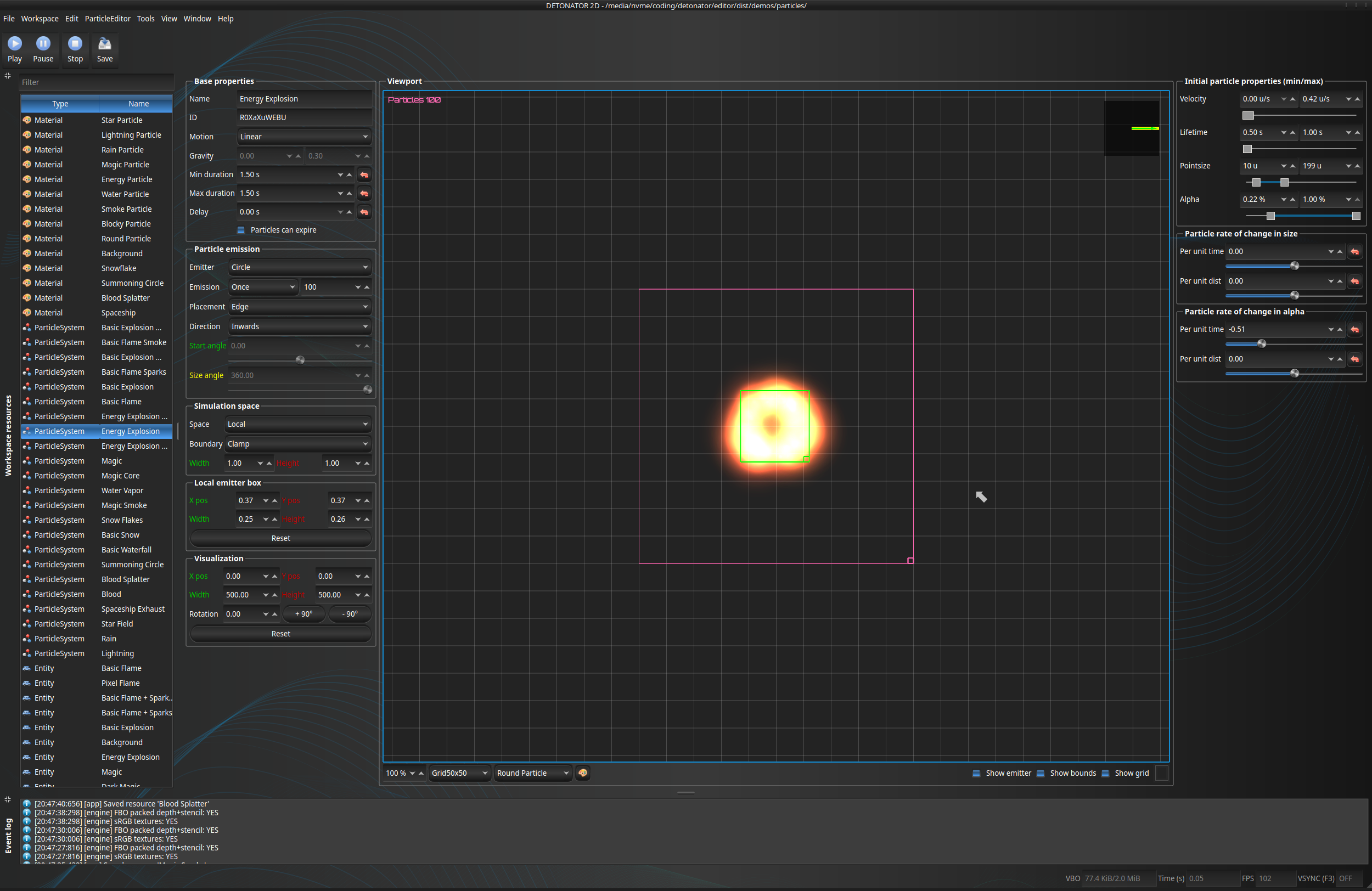Select the Save button in toolbar
Image resolution: width=1372 pixels, height=891 pixels.
click(104, 48)
